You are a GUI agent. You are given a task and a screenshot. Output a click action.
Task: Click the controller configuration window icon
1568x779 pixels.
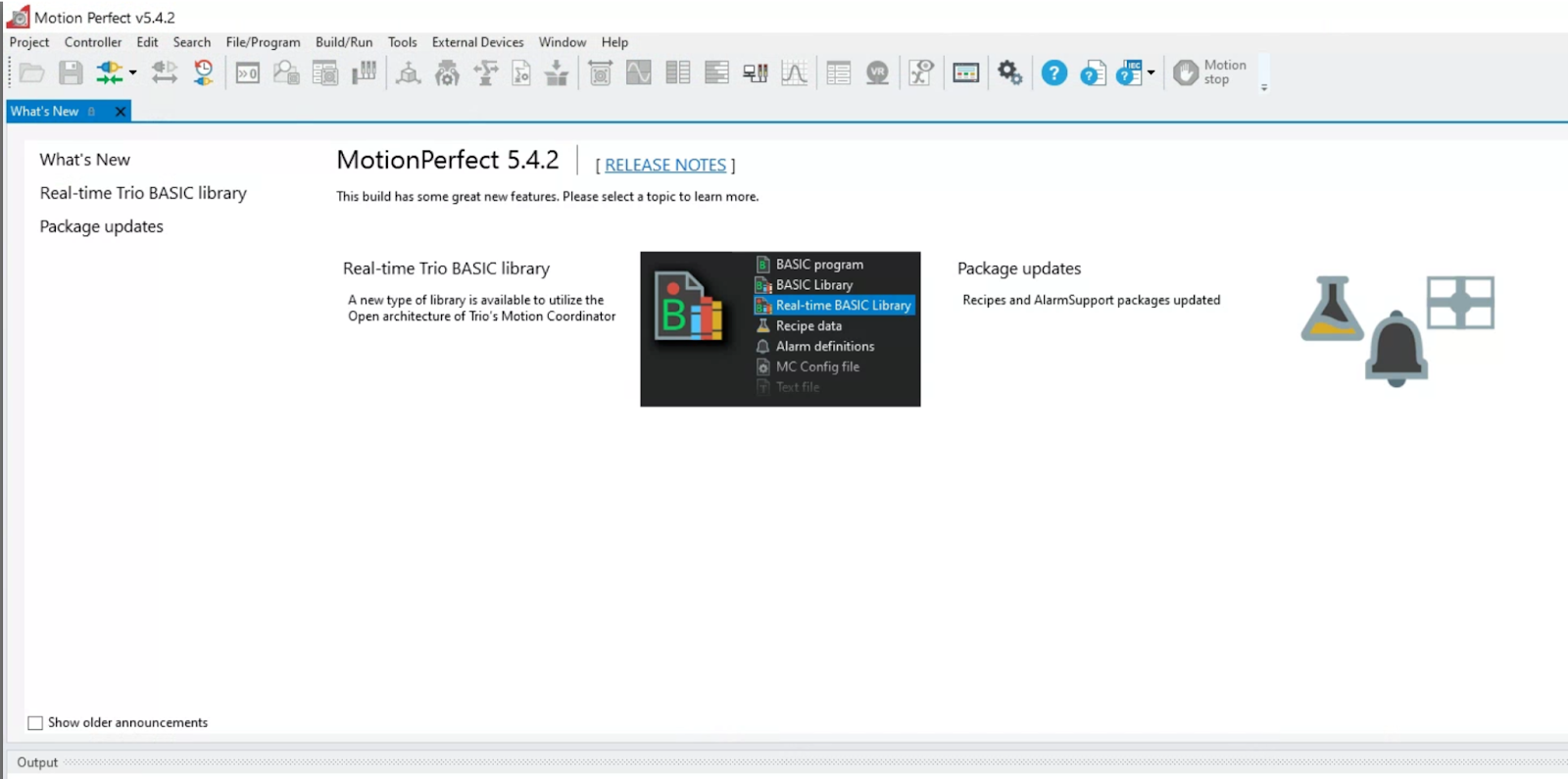click(x=325, y=73)
